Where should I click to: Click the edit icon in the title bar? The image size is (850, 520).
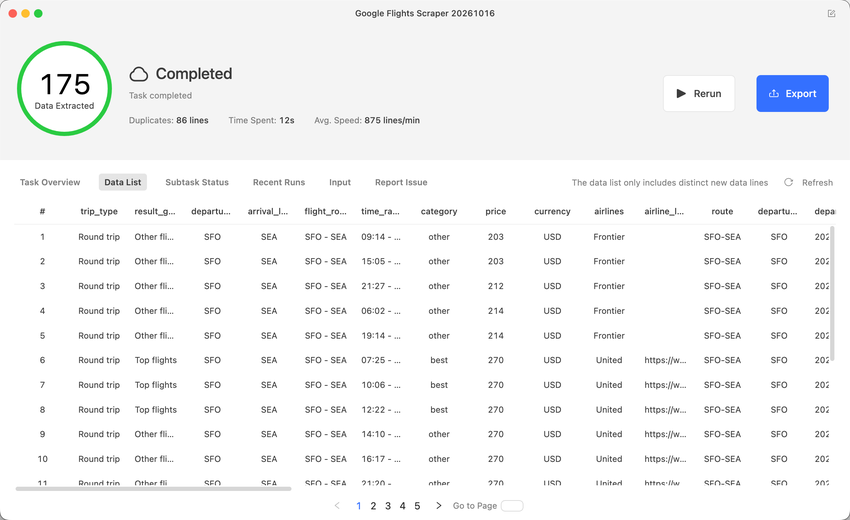click(x=831, y=14)
